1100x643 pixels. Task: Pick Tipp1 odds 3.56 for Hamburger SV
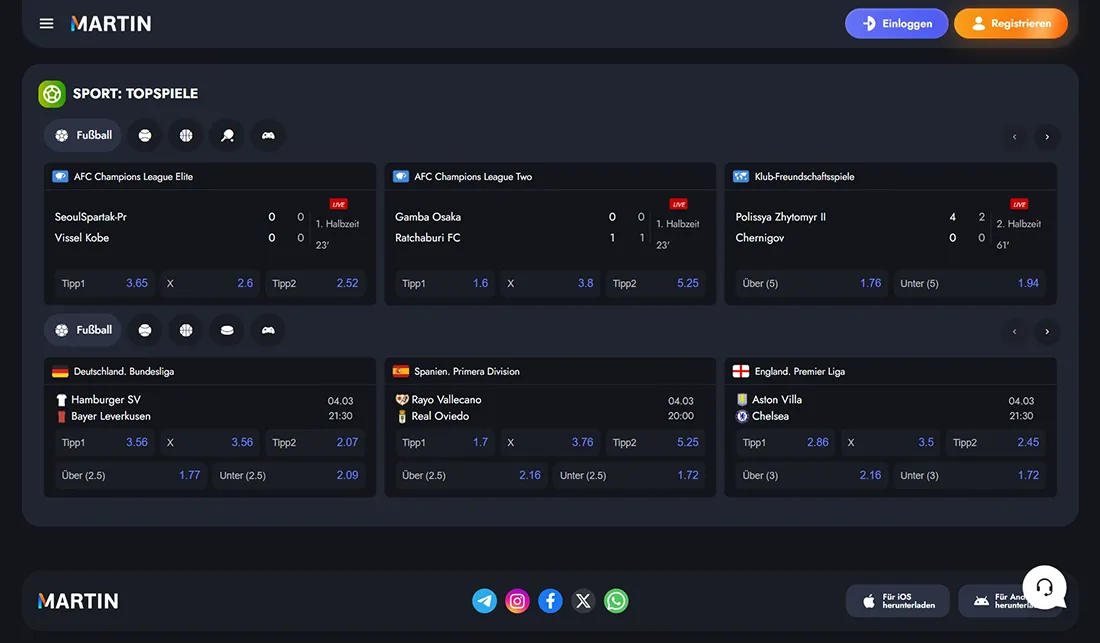click(104, 442)
